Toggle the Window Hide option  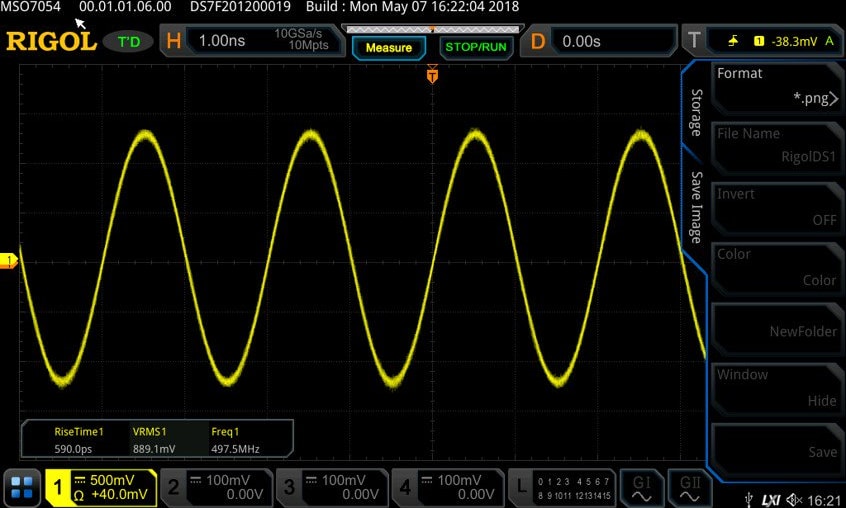pos(776,388)
